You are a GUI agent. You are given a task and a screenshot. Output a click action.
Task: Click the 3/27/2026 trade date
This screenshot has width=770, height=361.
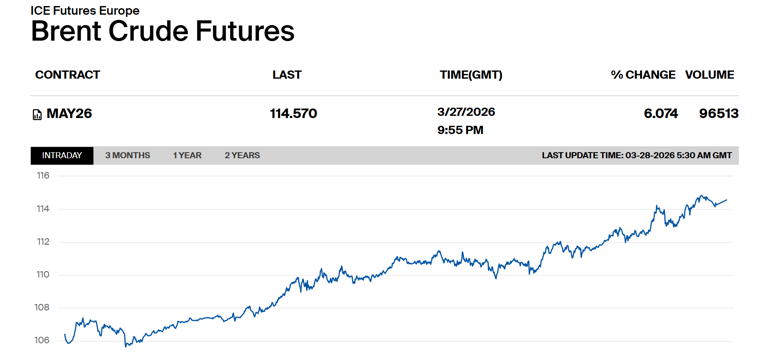[466, 112]
